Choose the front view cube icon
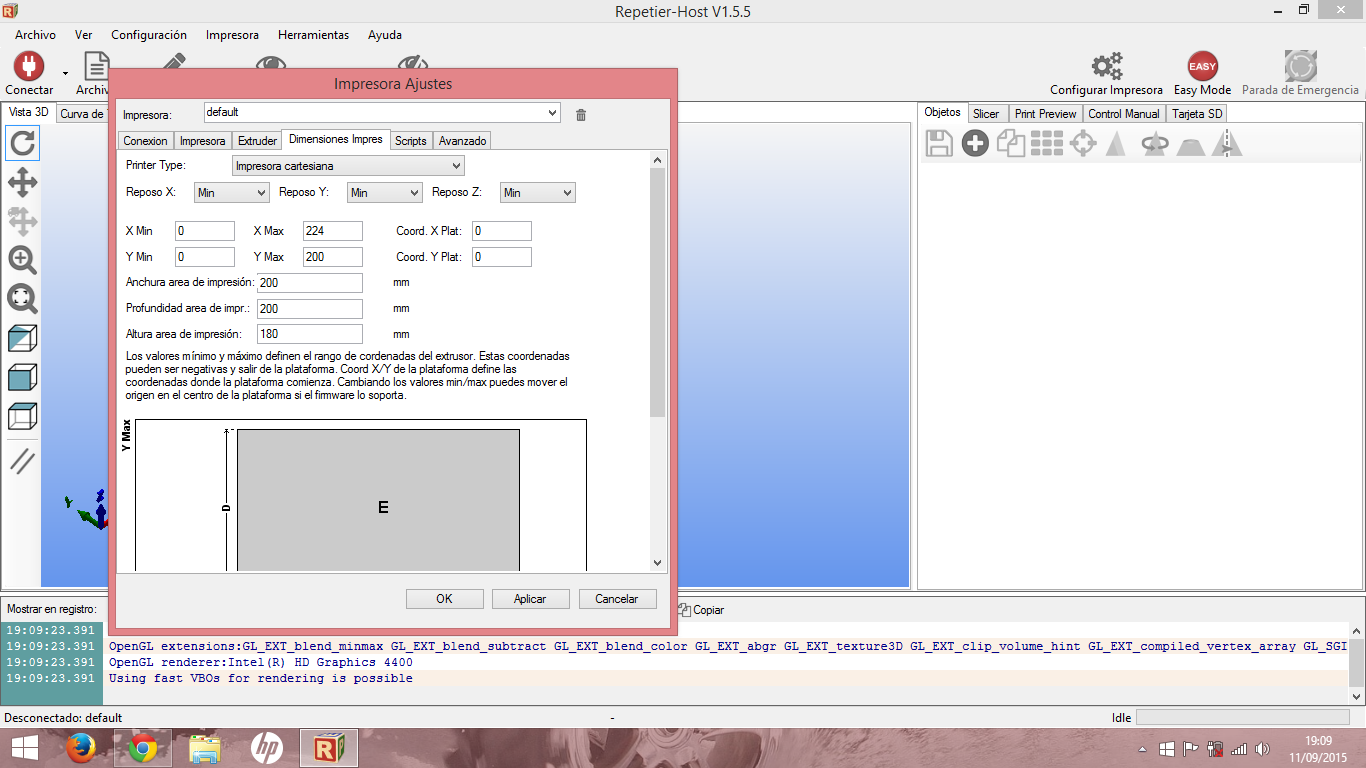Viewport: 1366px width, 768px height. point(22,377)
